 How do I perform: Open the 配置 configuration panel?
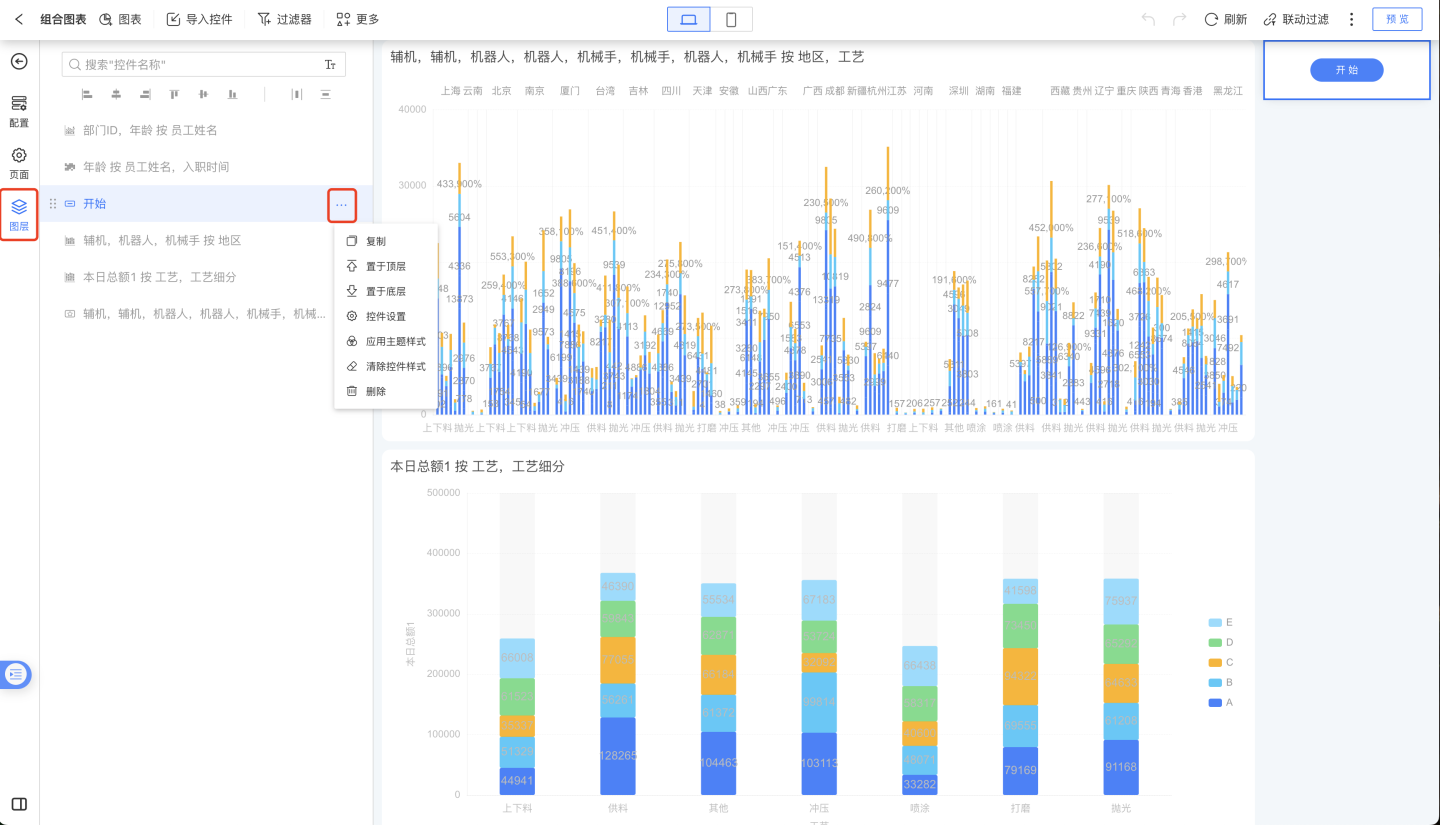point(19,111)
